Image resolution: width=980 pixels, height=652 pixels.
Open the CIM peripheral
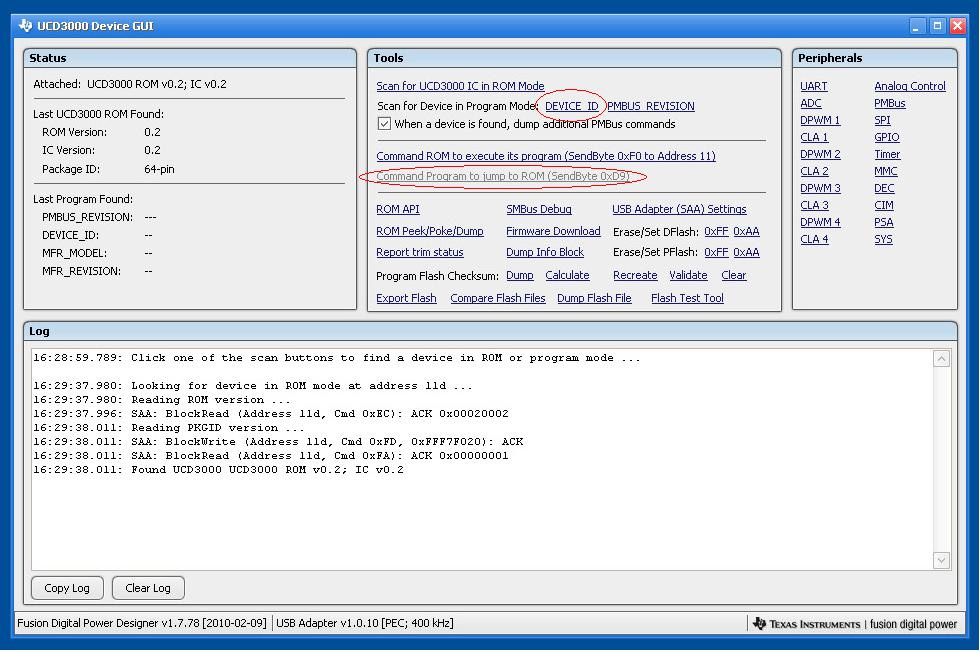(x=884, y=205)
